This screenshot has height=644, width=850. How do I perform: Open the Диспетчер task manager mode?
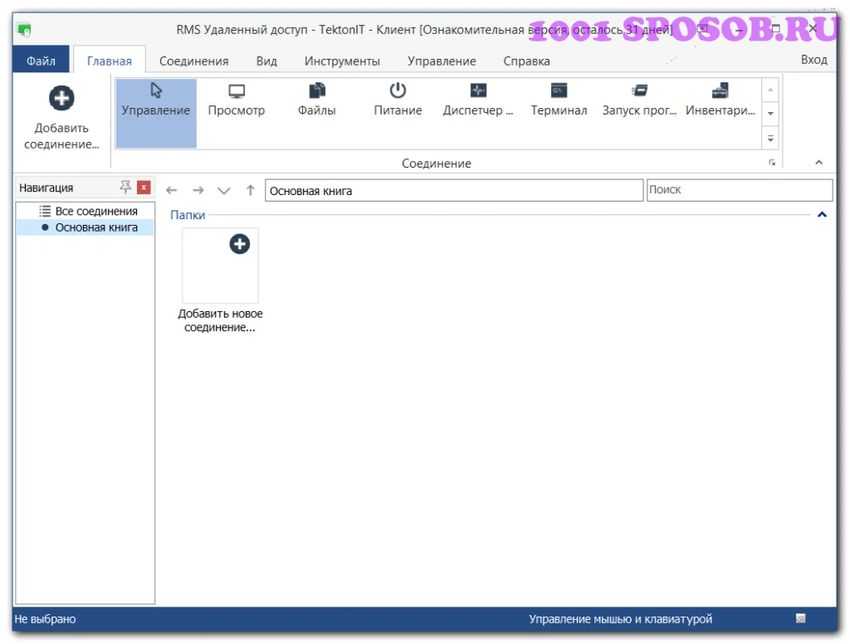[x=478, y=101]
